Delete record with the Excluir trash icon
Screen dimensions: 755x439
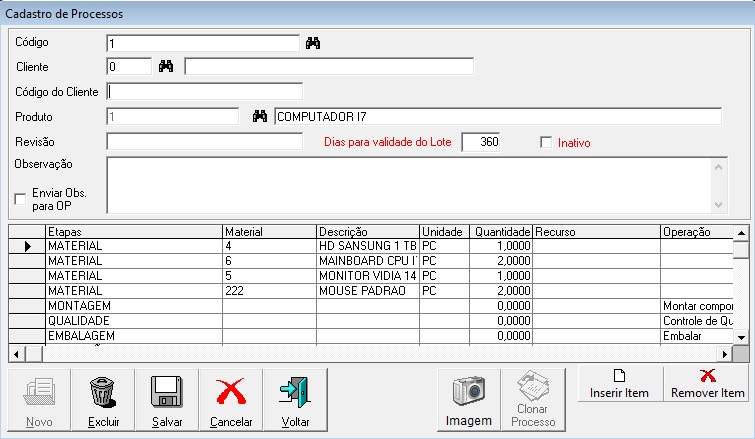(103, 398)
